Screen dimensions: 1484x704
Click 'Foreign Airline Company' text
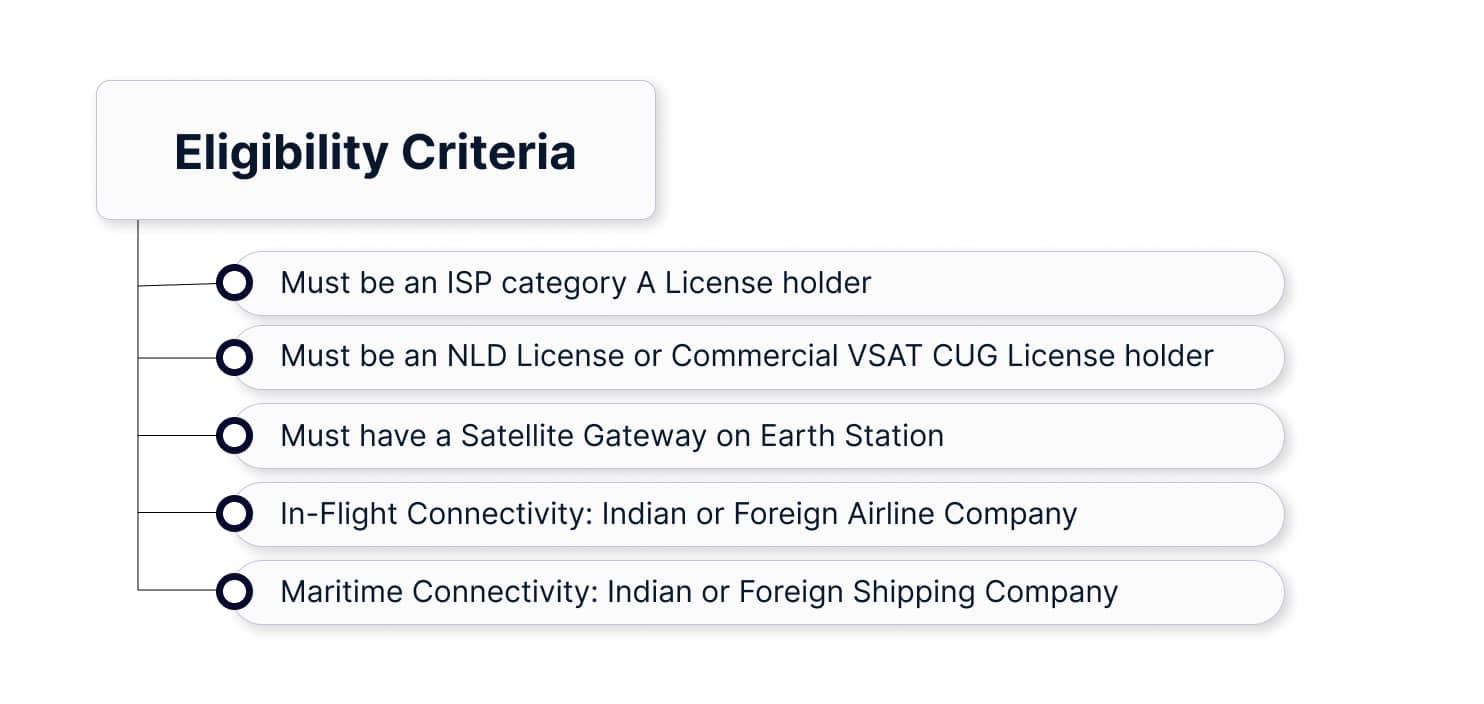coord(905,514)
